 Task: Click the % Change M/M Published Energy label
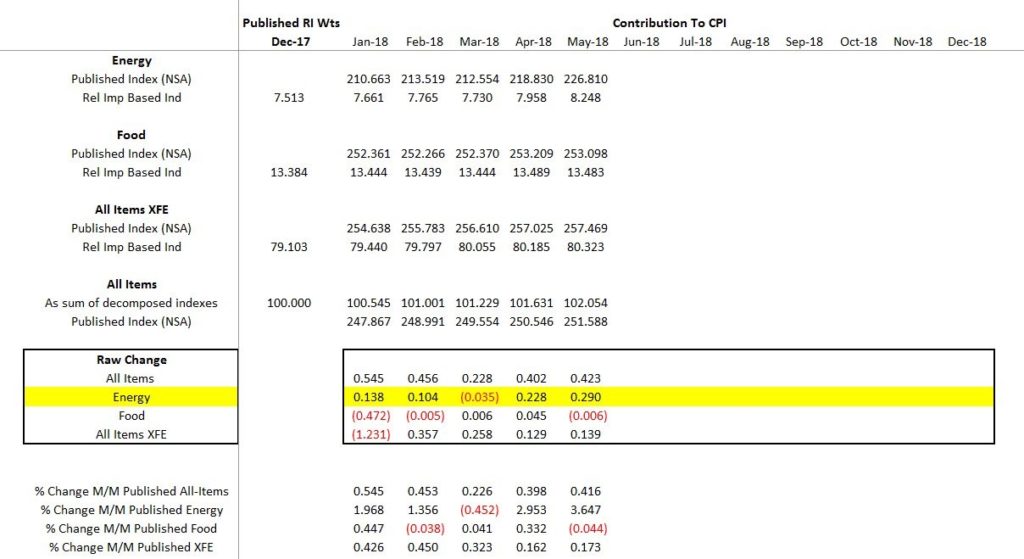click(x=131, y=509)
